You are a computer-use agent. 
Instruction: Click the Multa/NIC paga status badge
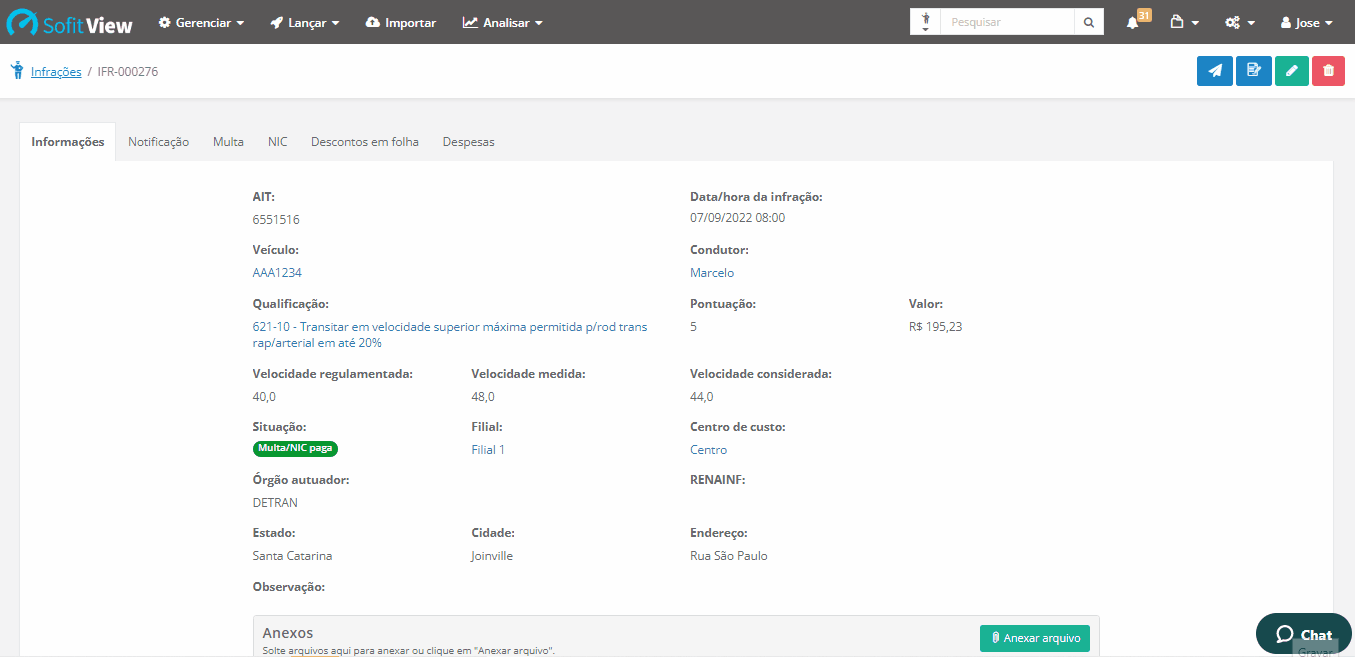tap(295, 448)
